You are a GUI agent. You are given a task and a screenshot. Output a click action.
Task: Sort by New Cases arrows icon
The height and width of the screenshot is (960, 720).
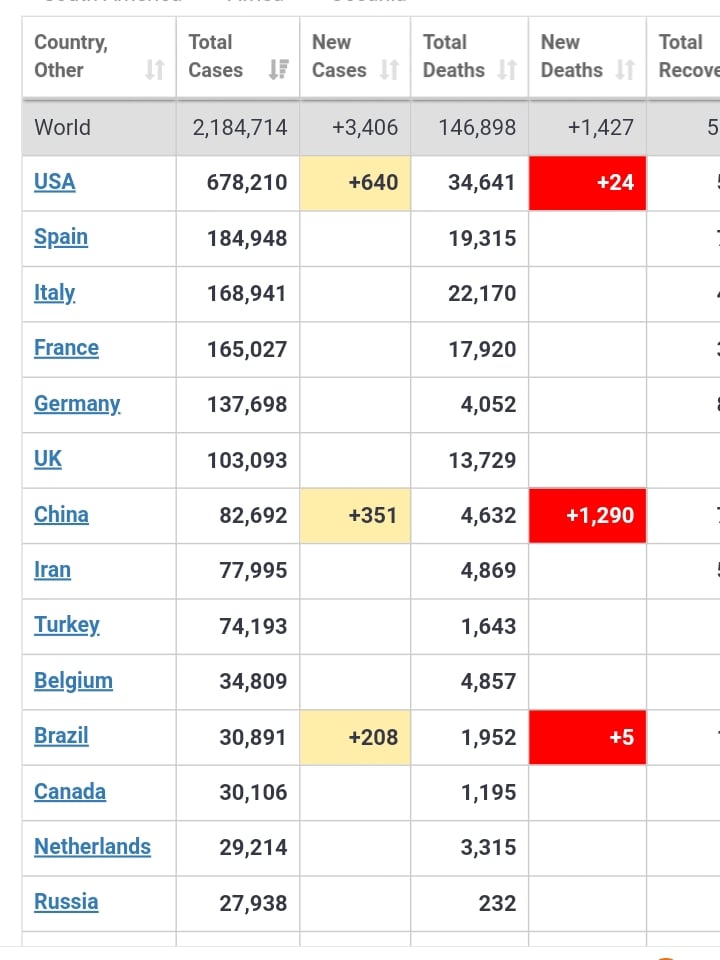pos(389,70)
